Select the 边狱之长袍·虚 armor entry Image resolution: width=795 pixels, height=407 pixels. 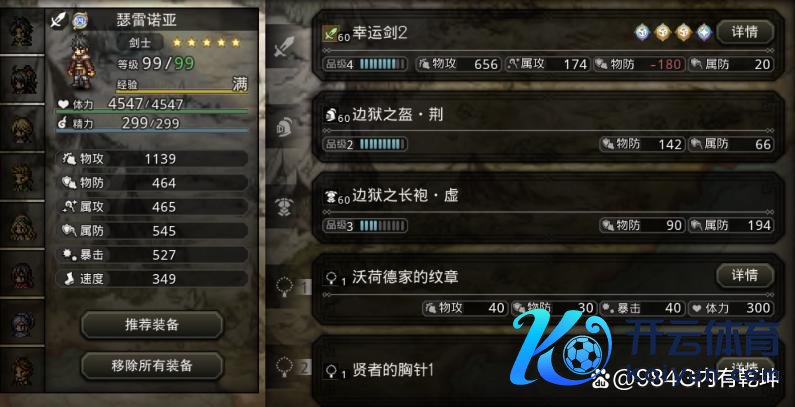click(548, 208)
